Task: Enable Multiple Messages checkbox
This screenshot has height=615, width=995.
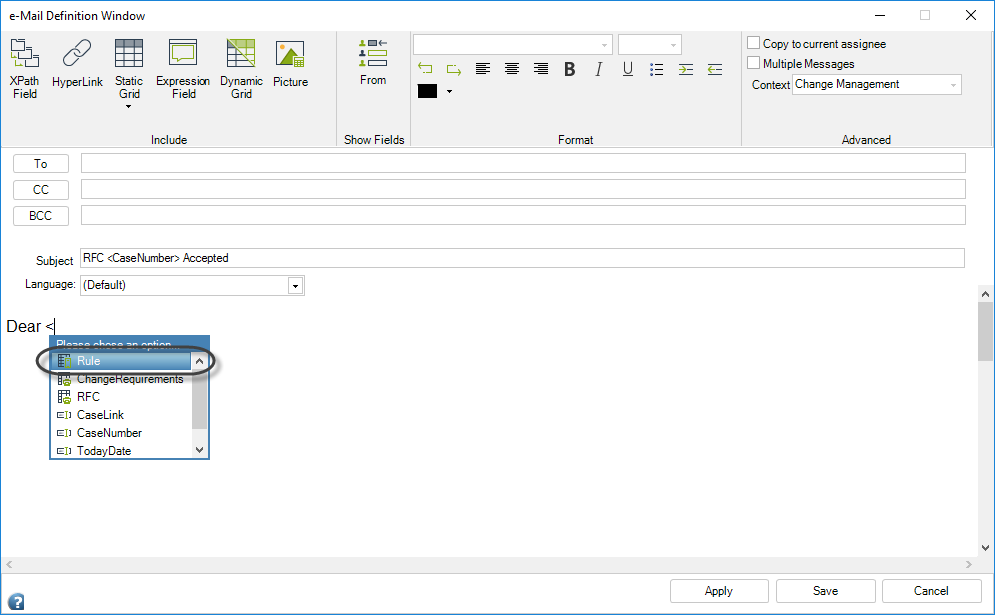Action: point(753,62)
